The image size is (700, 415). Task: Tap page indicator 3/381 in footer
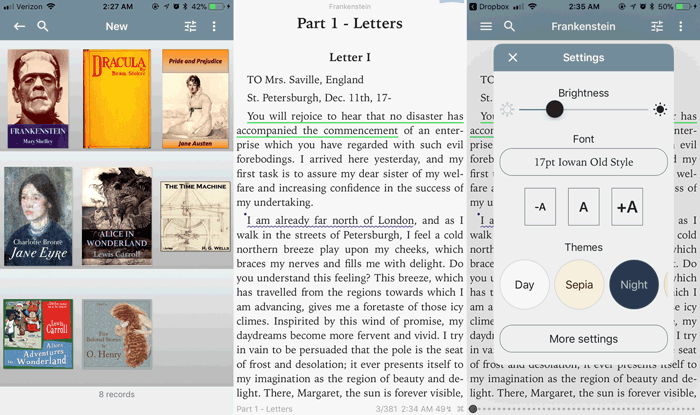[386, 409]
